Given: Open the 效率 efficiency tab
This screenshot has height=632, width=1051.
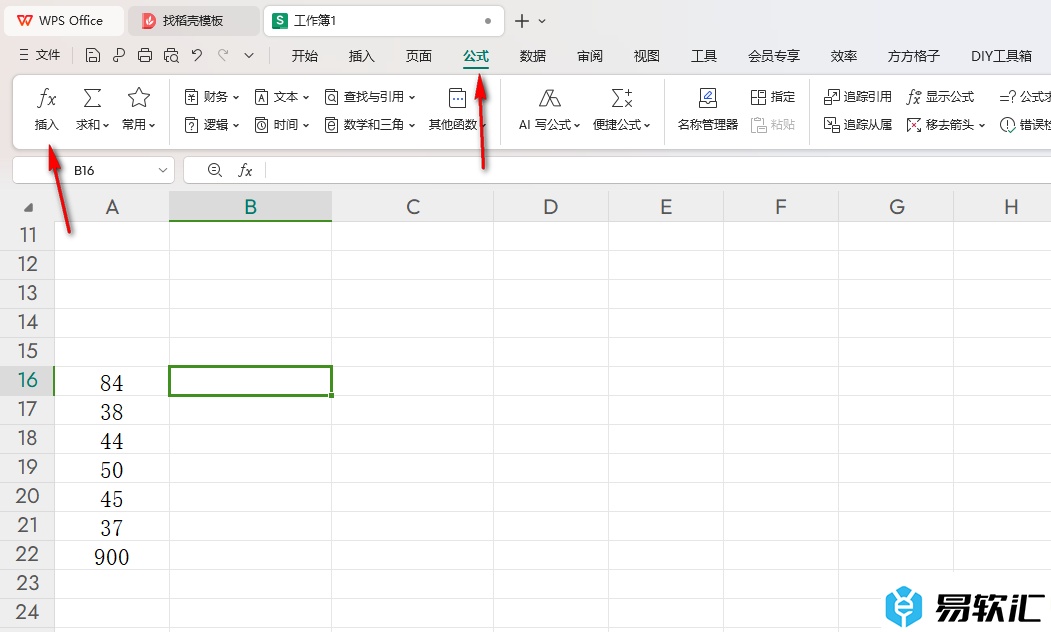Looking at the screenshot, I should 844,56.
